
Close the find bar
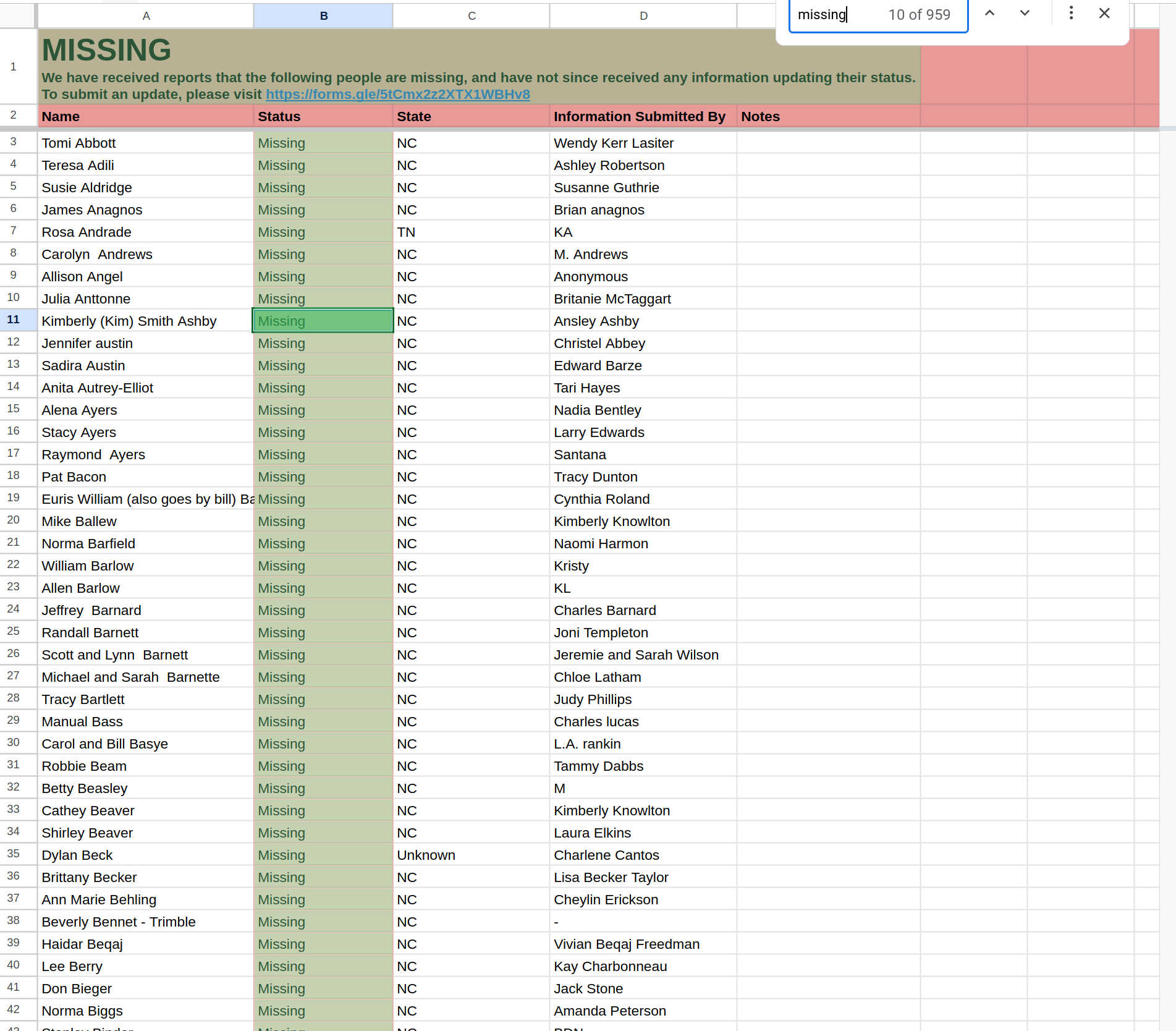point(1104,14)
